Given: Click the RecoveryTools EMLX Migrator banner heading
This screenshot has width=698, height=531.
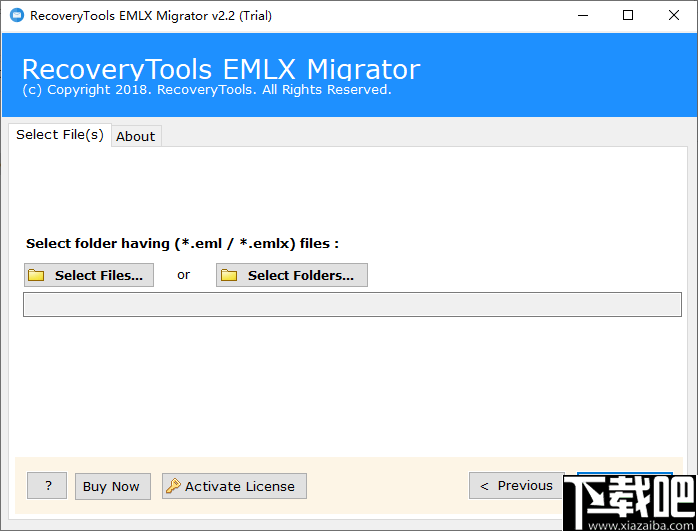Looking at the screenshot, I should pos(221,69).
